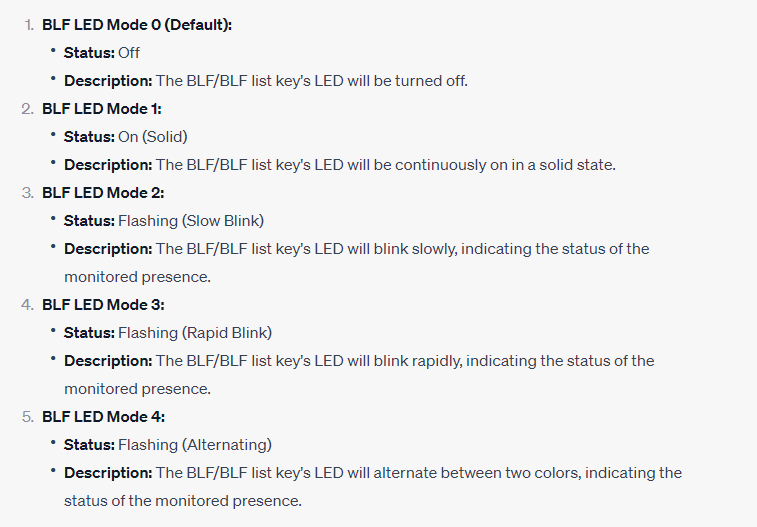This screenshot has height=527, width=757.
Task: Click the description saying LED will be turned off
Action: [x=266, y=81]
